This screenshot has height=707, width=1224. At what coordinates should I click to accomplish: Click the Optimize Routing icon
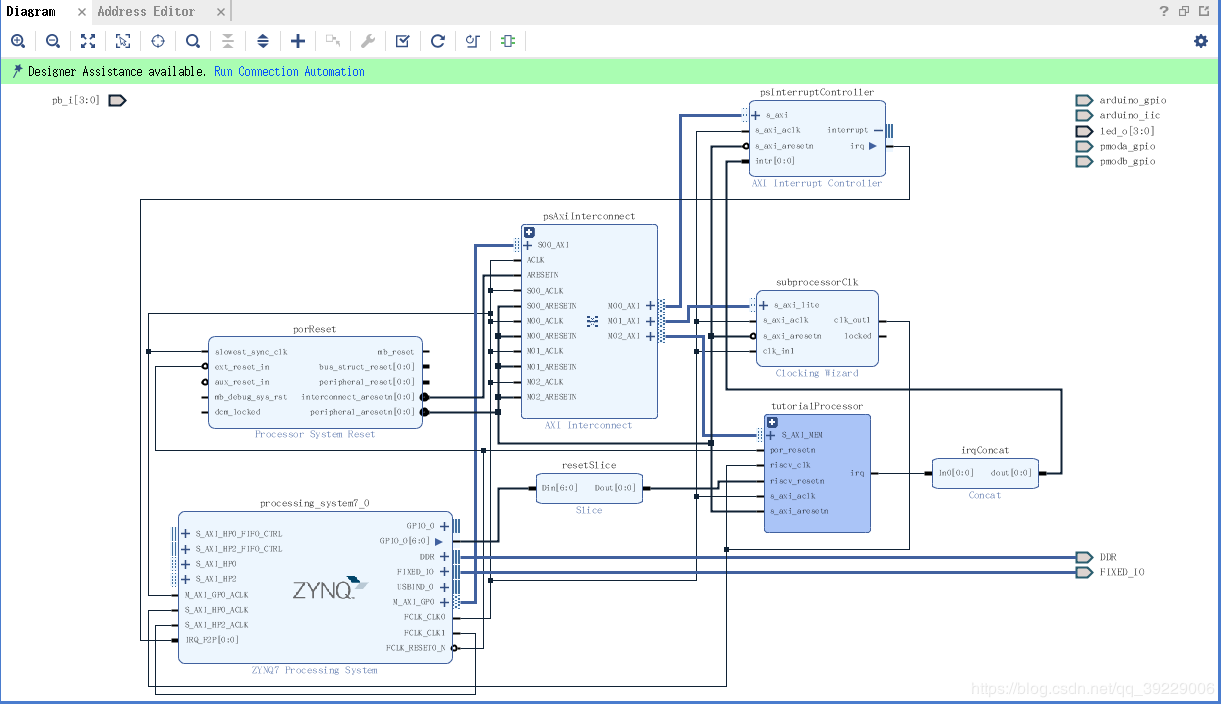click(473, 41)
